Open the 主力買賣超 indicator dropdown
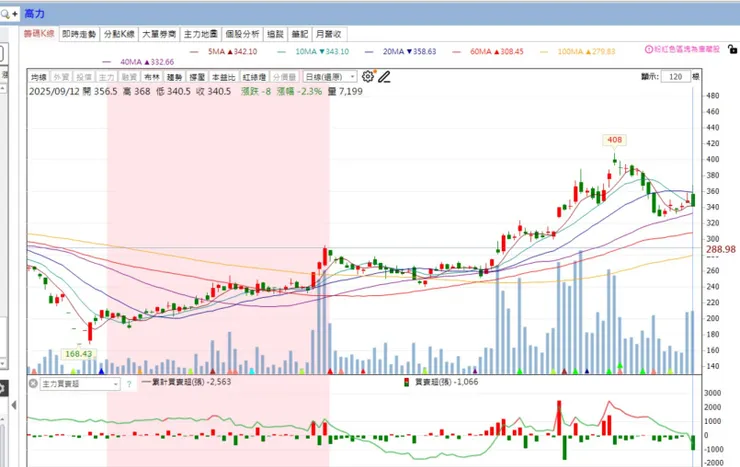Image resolution: width=740 pixels, height=467 pixels. [x=79, y=384]
